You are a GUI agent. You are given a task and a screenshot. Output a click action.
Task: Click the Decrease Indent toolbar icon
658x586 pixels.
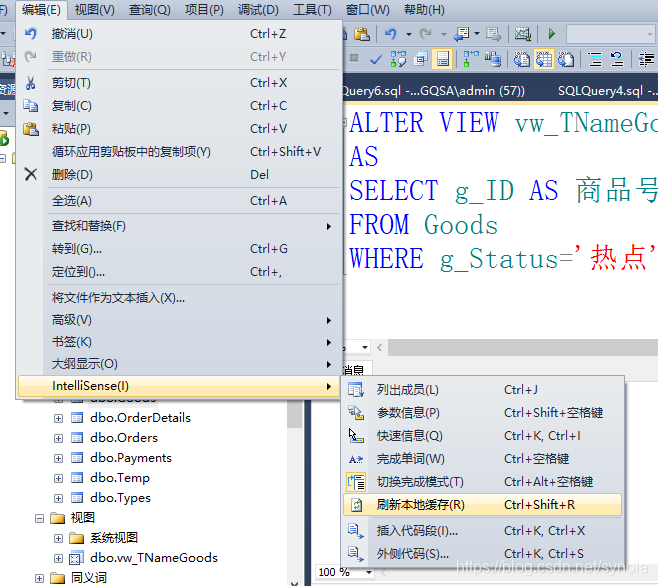coord(646,59)
